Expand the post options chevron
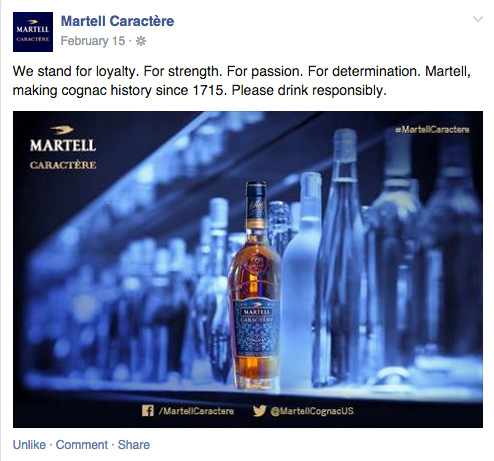The image size is (494, 461). [478, 19]
